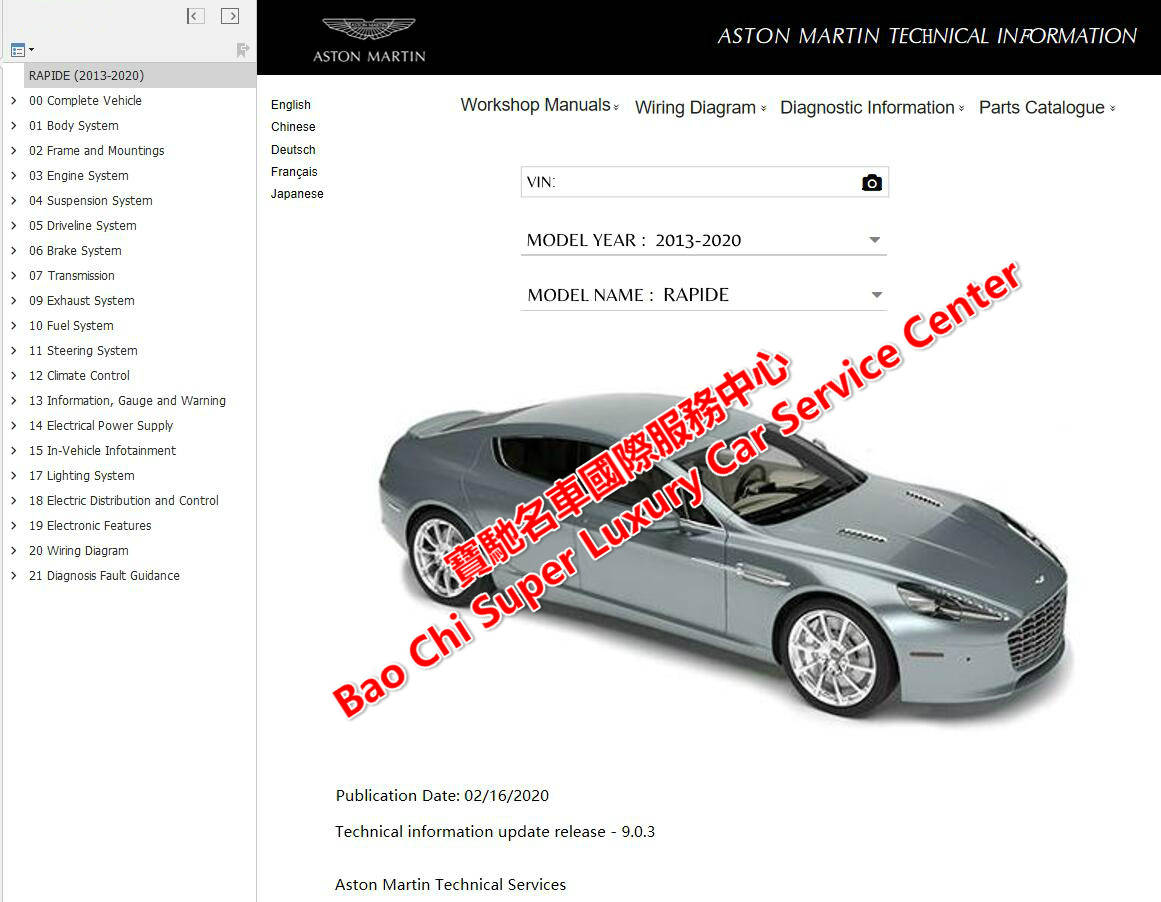This screenshot has height=902, width=1161.
Task: Click 'Technical information update release - 9.0.3' text
Action: [x=495, y=832]
